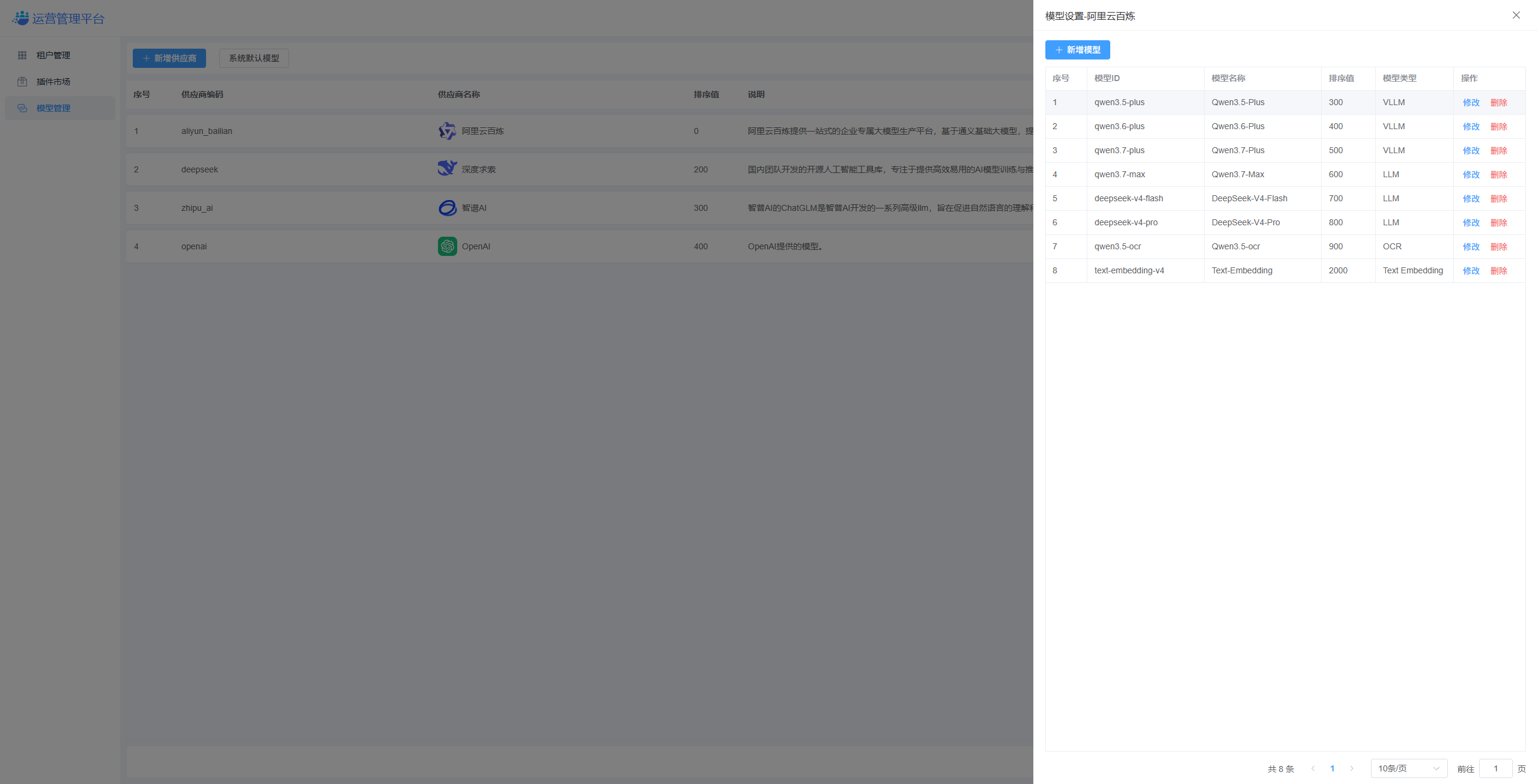Click the 供应商名称 column header
Viewport: 1538px width, 784px height.
[458, 94]
